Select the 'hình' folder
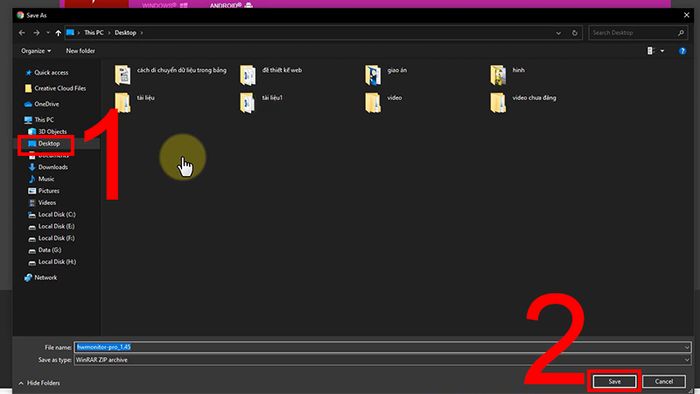This screenshot has height=394, width=700. point(508,75)
